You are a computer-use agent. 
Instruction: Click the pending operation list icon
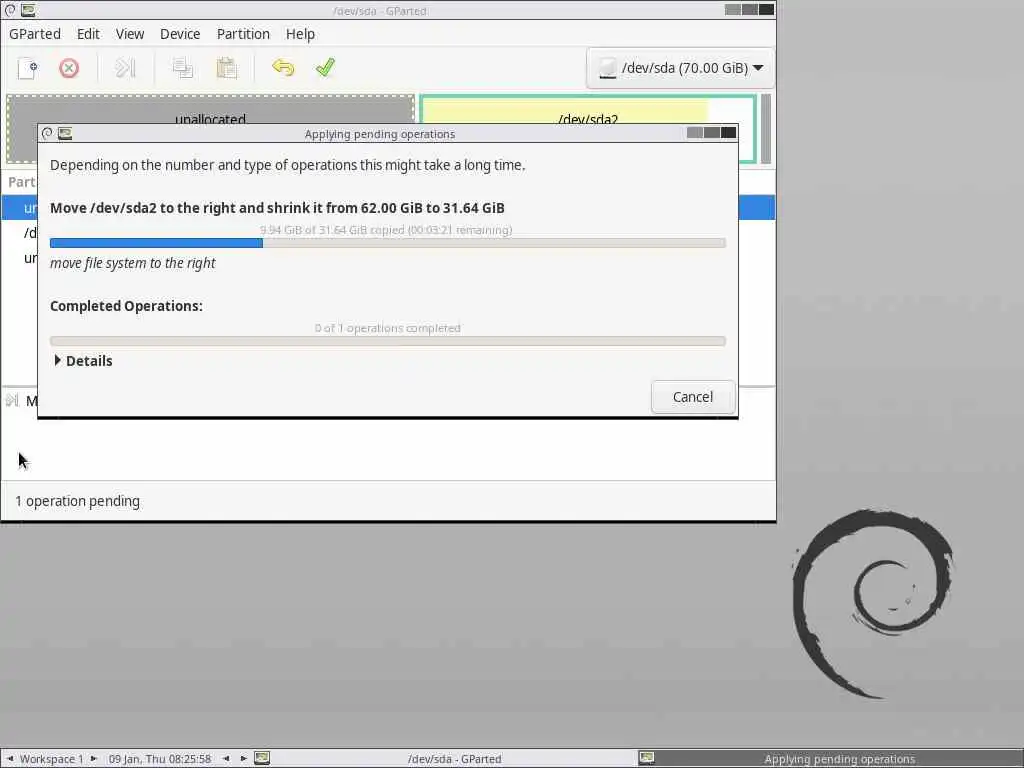(12, 400)
